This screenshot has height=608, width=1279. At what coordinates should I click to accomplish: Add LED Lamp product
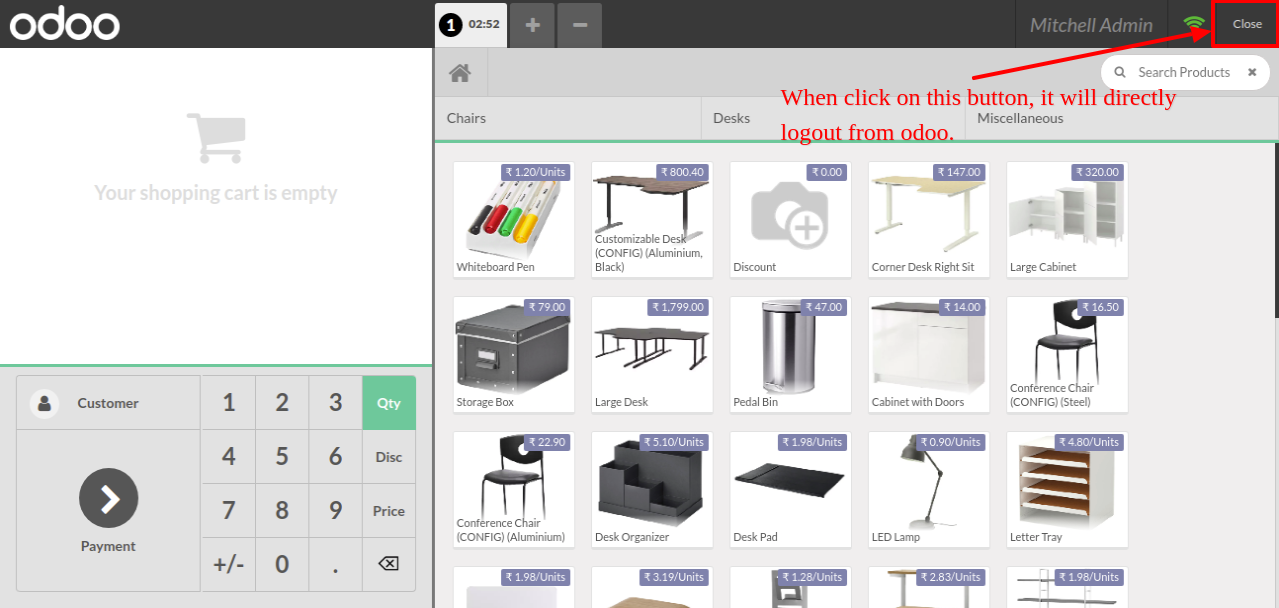[929, 489]
